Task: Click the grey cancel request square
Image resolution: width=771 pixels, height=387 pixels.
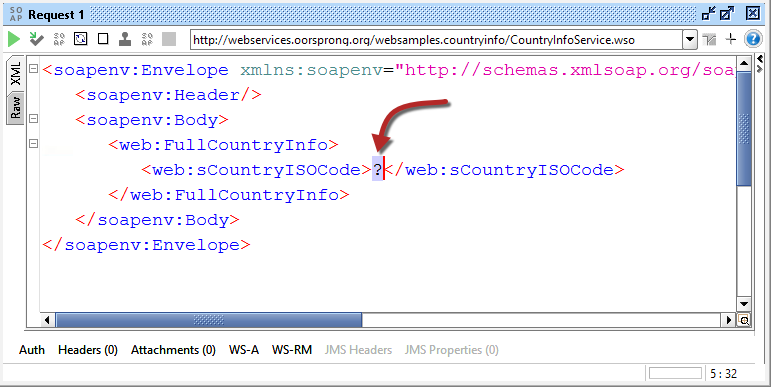Action: [169, 39]
